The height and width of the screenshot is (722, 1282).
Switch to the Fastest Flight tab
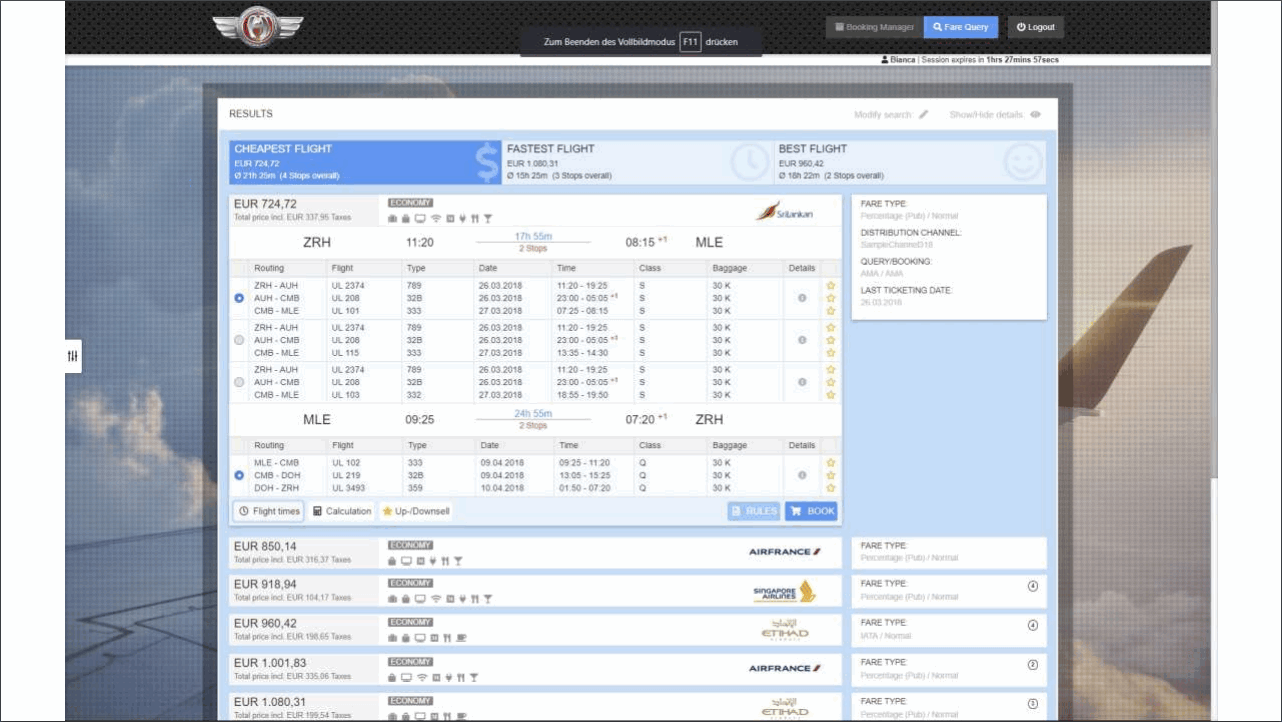(x=636, y=162)
